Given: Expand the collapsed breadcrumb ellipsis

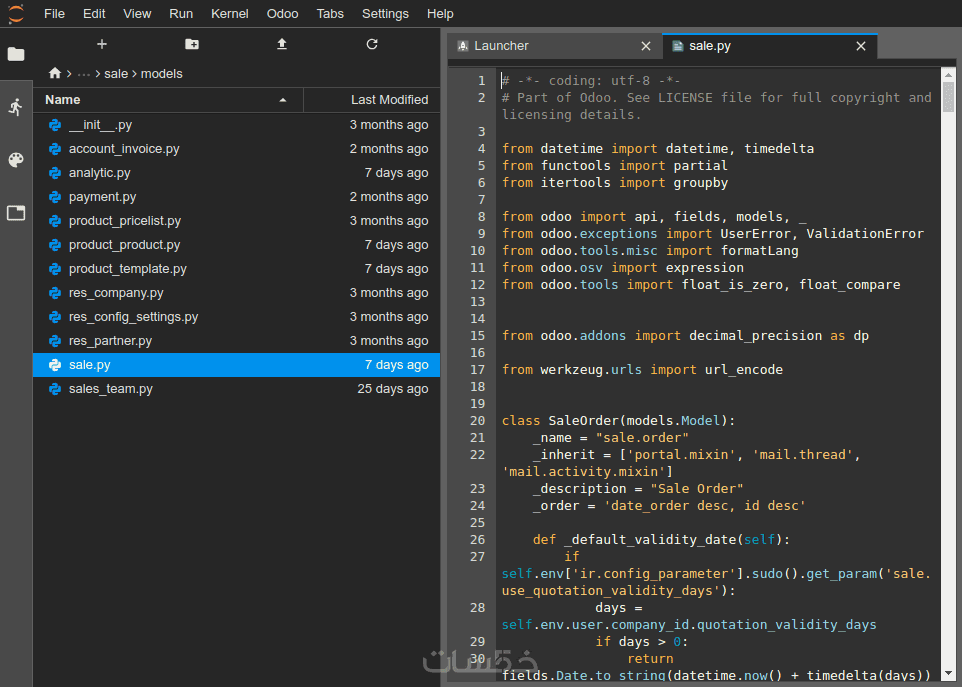Looking at the screenshot, I should (84, 73).
